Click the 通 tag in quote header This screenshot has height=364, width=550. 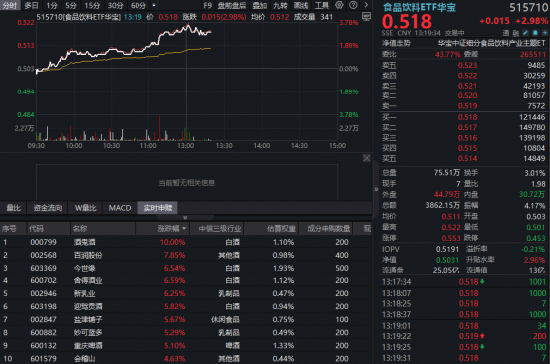point(505,33)
